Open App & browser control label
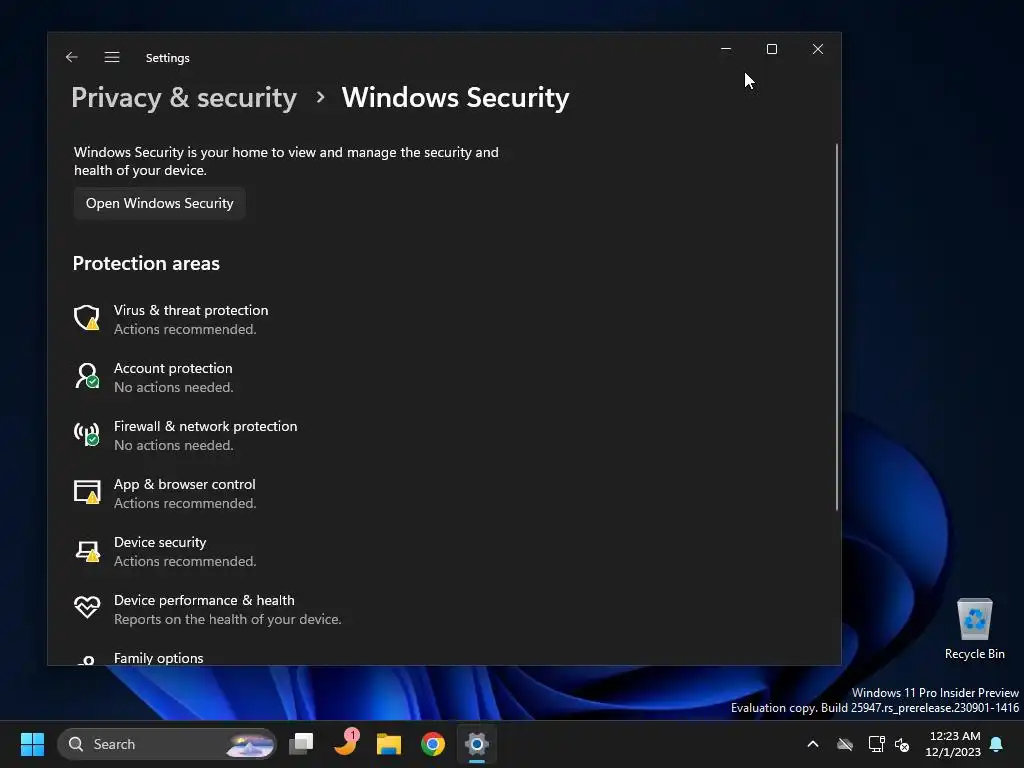The image size is (1024, 768). (x=185, y=485)
